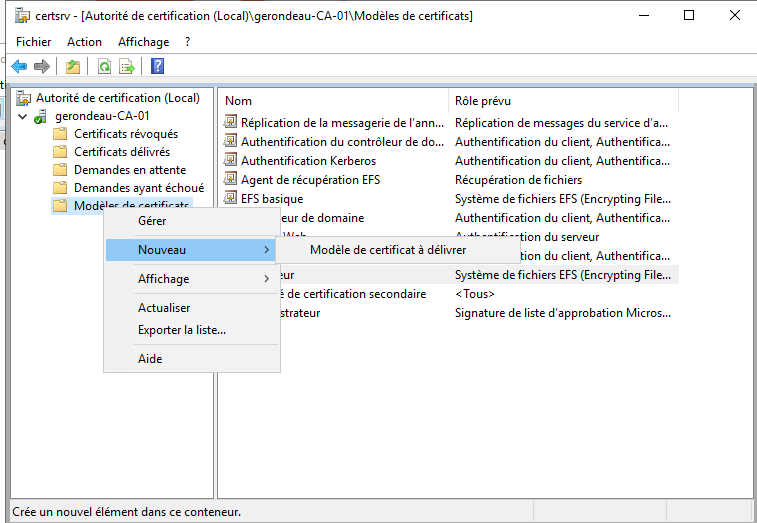This screenshot has width=757, height=523.
Task: Click Actualiser in the context menu
Action: pyautogui.click(x=164, y=308)
